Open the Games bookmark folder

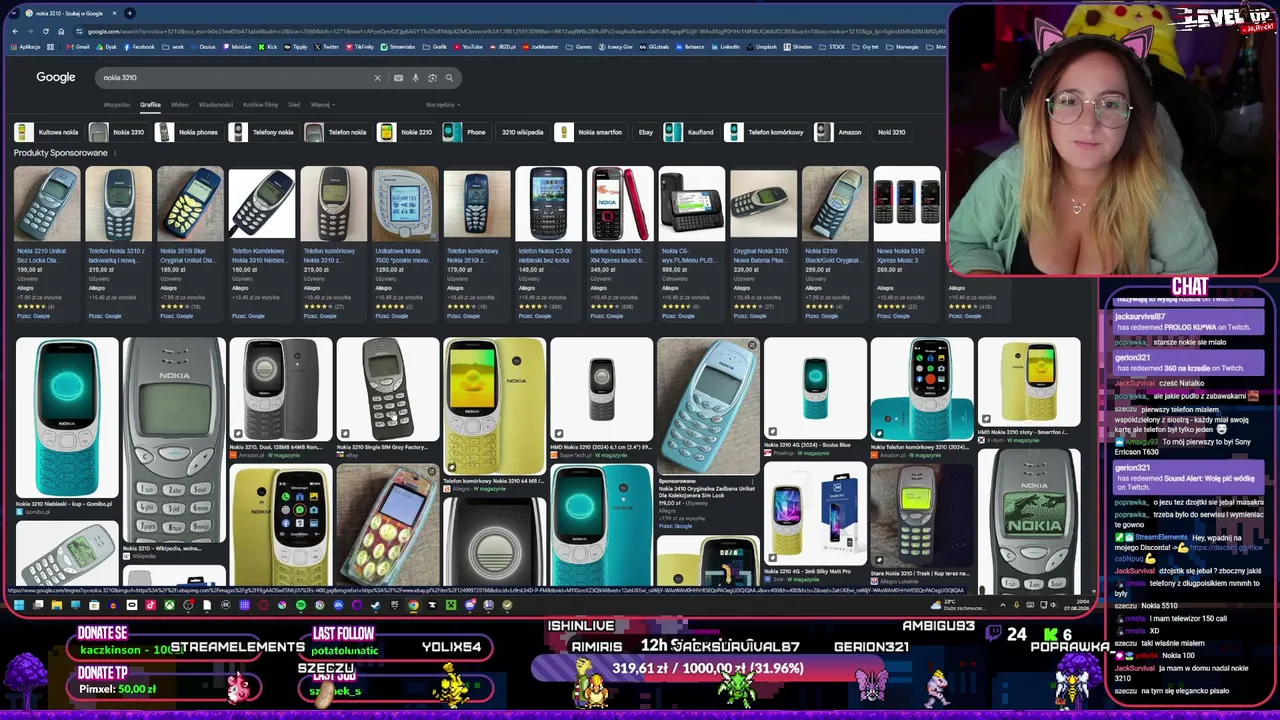[x=580, y=47]
